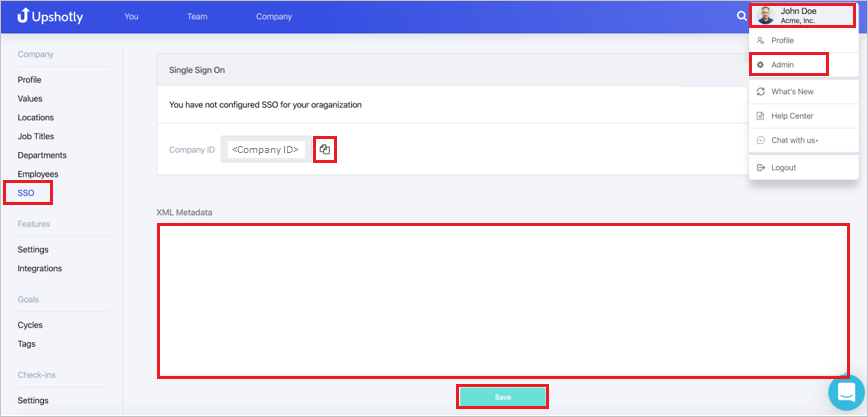Select Chat with us menu entry
This screenshot has height=417, width=868.
[804, 140]
